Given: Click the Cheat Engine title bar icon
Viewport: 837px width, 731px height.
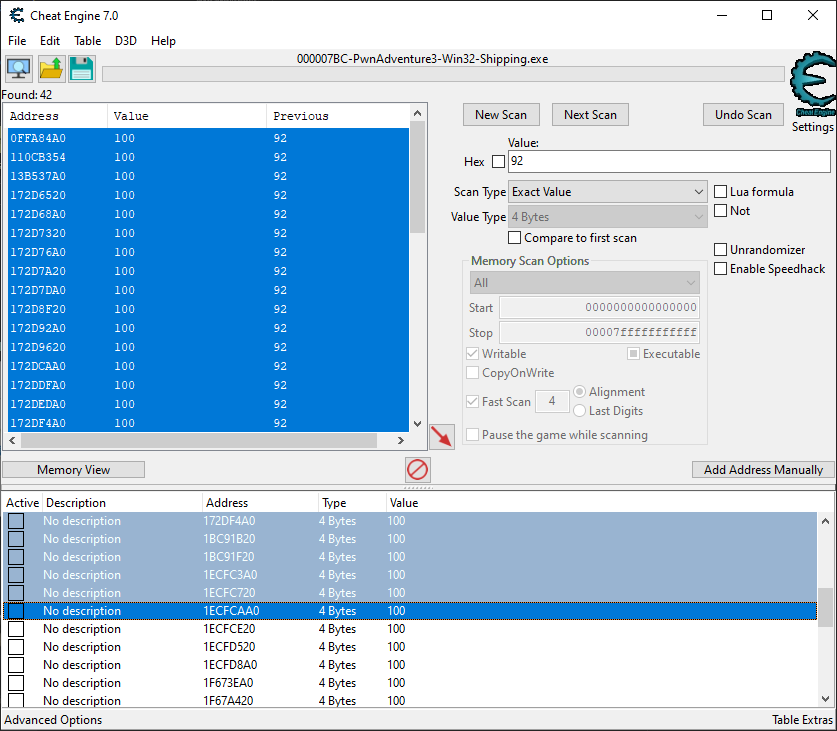Looking at the screenshot, I should click(x=17, y=15).
